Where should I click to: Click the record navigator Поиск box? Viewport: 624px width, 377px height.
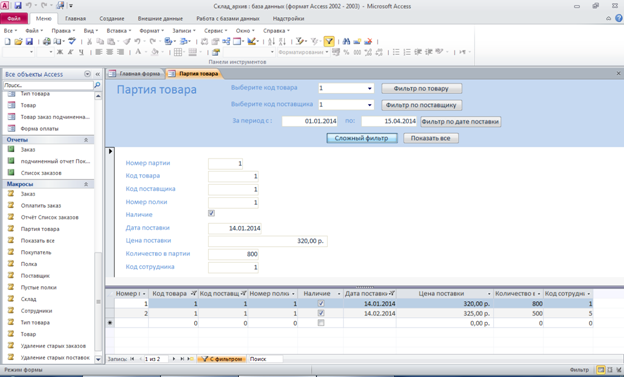point(265,359)
